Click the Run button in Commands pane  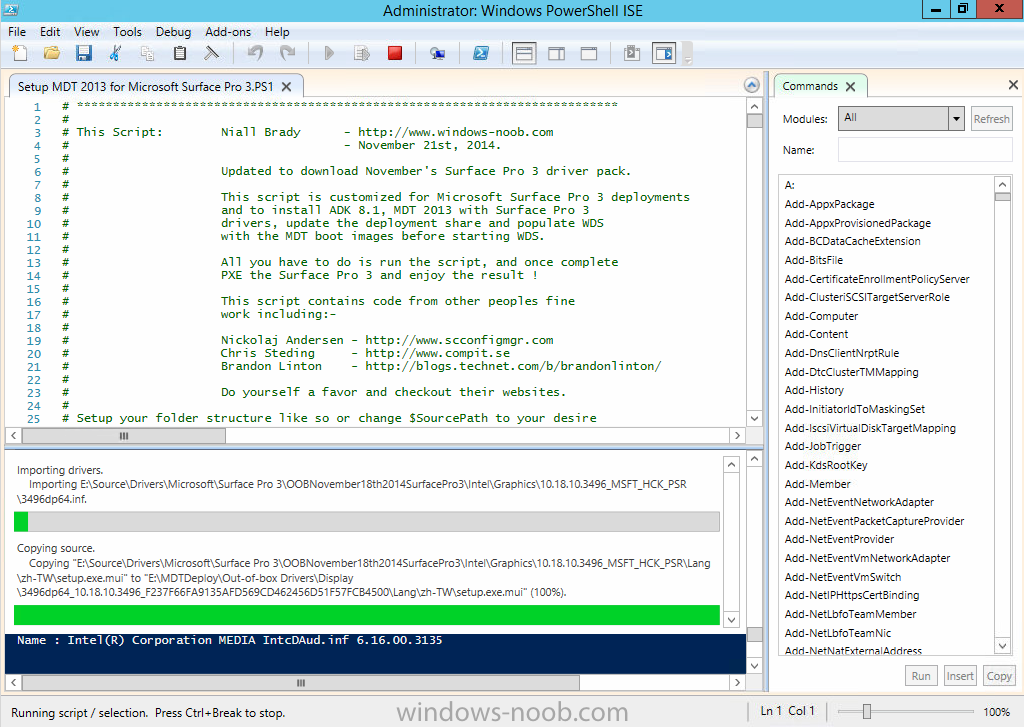tap(921, 675)
